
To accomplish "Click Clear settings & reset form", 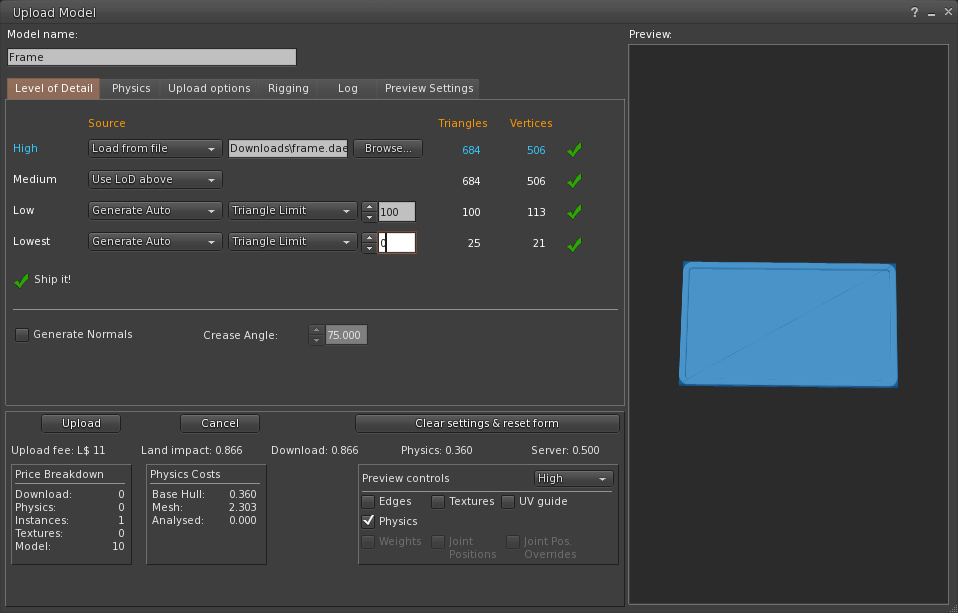I will [487, 424].
